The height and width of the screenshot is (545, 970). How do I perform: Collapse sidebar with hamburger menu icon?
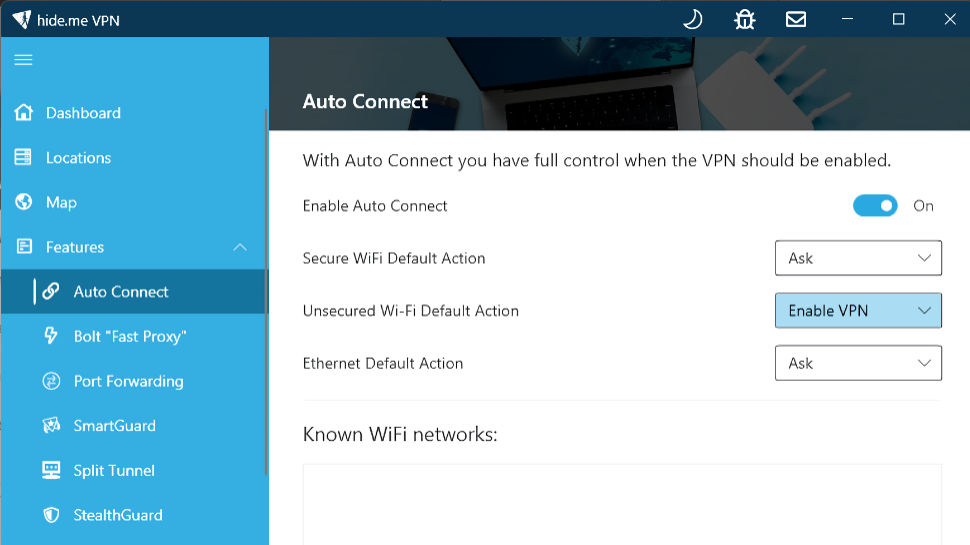[24, 60]
